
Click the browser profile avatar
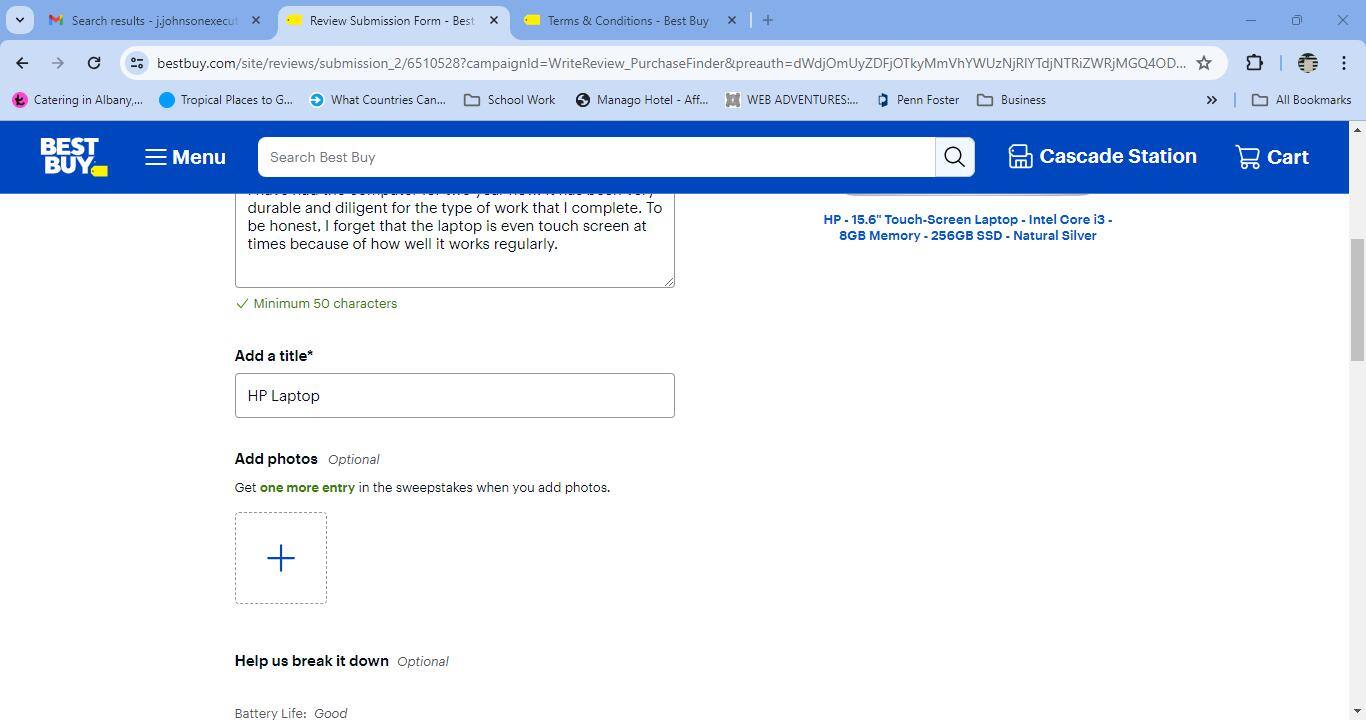1307,62
